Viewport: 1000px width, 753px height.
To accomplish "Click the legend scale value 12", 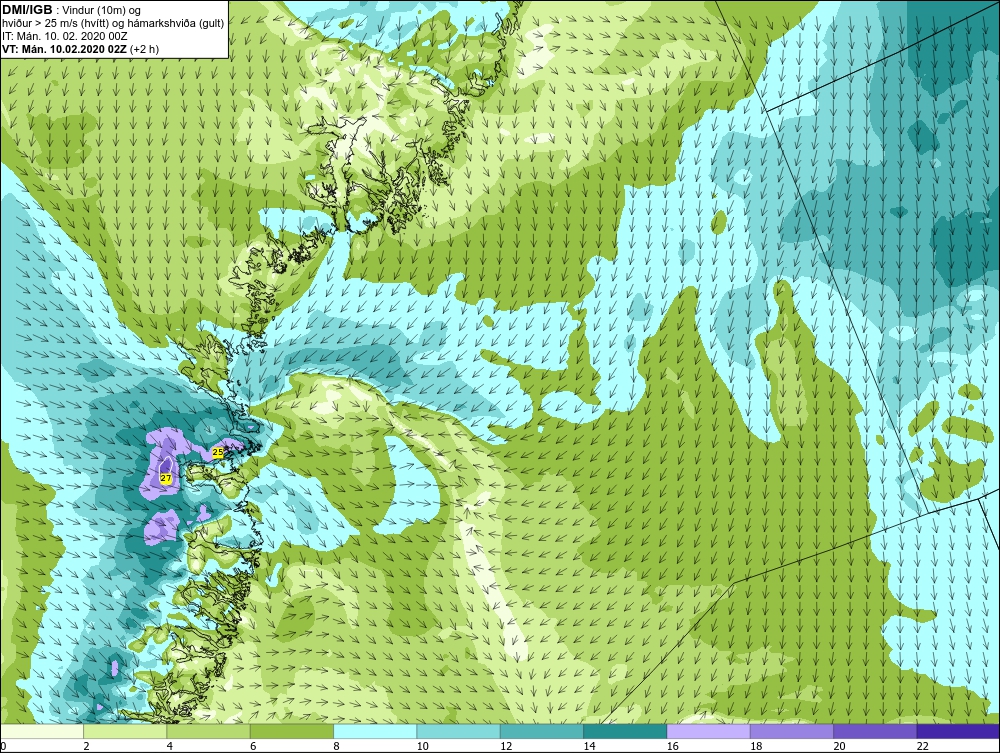I will 506,747.
